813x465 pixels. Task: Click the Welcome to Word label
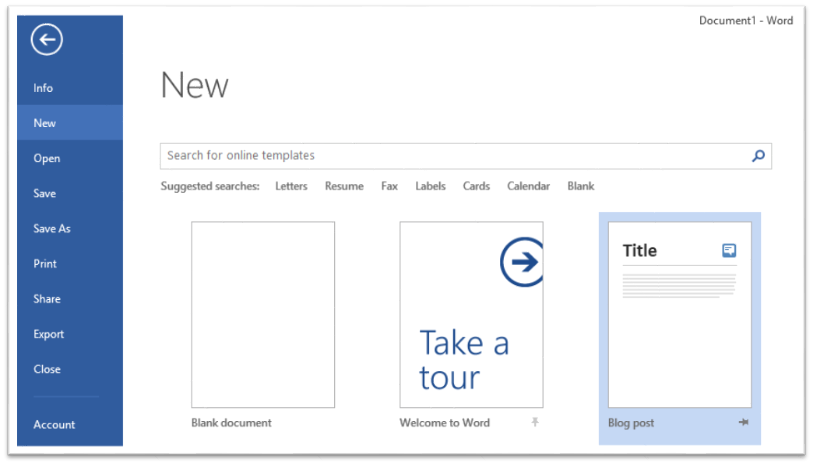pos(444,423)
